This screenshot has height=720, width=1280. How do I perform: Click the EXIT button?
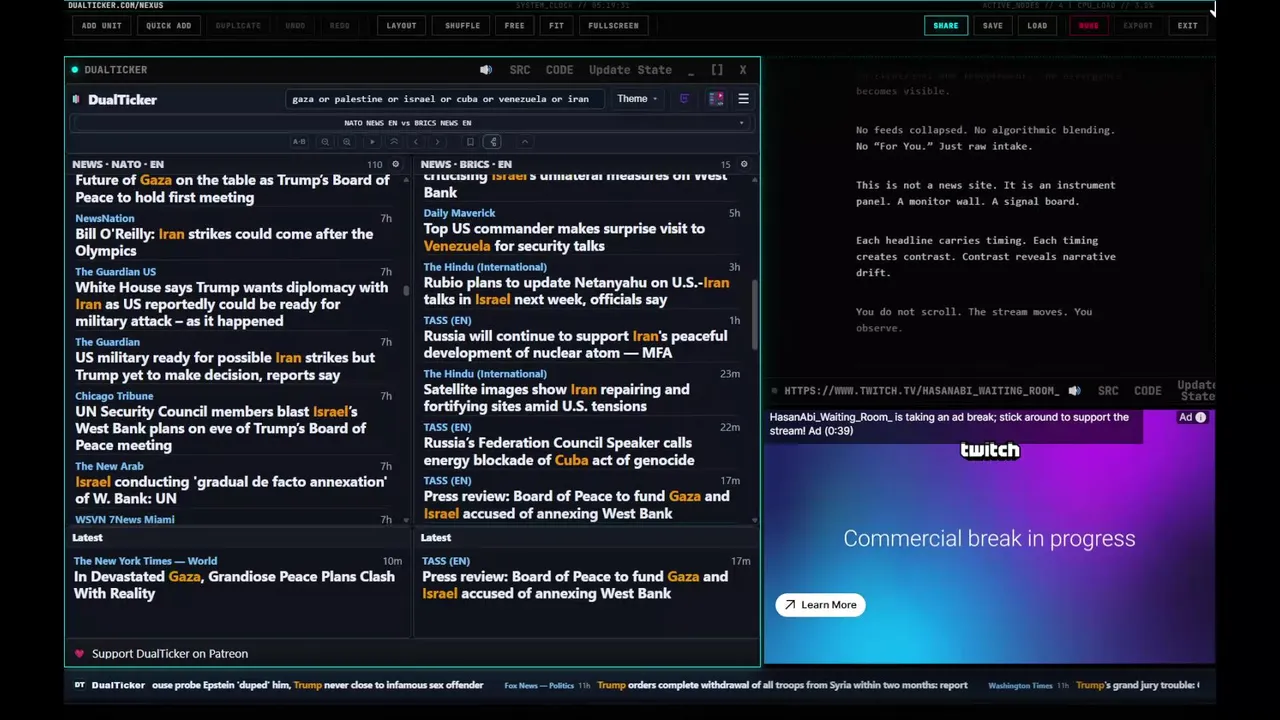click(1187, 25)
